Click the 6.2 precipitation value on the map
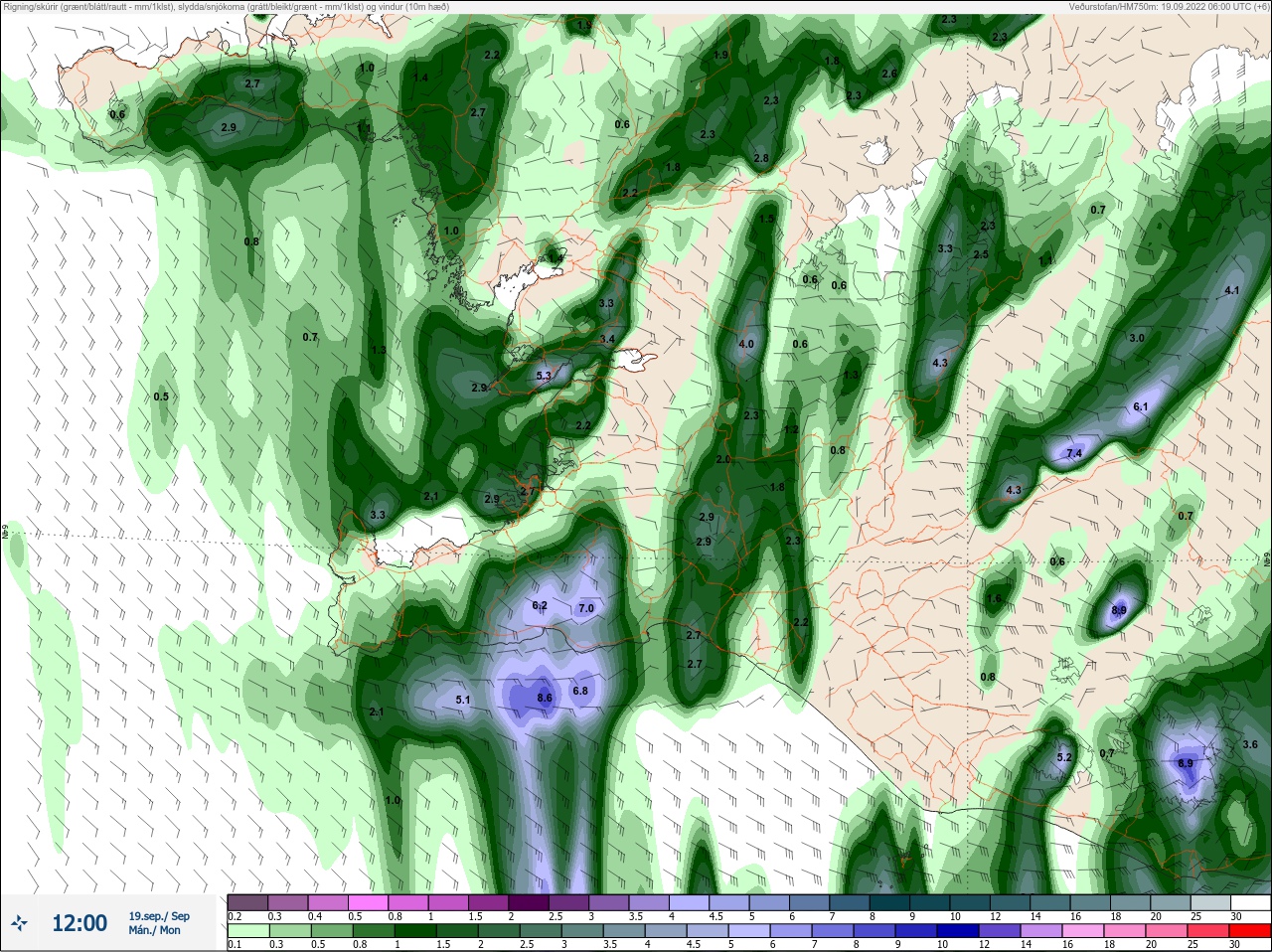 click(540, 605)
